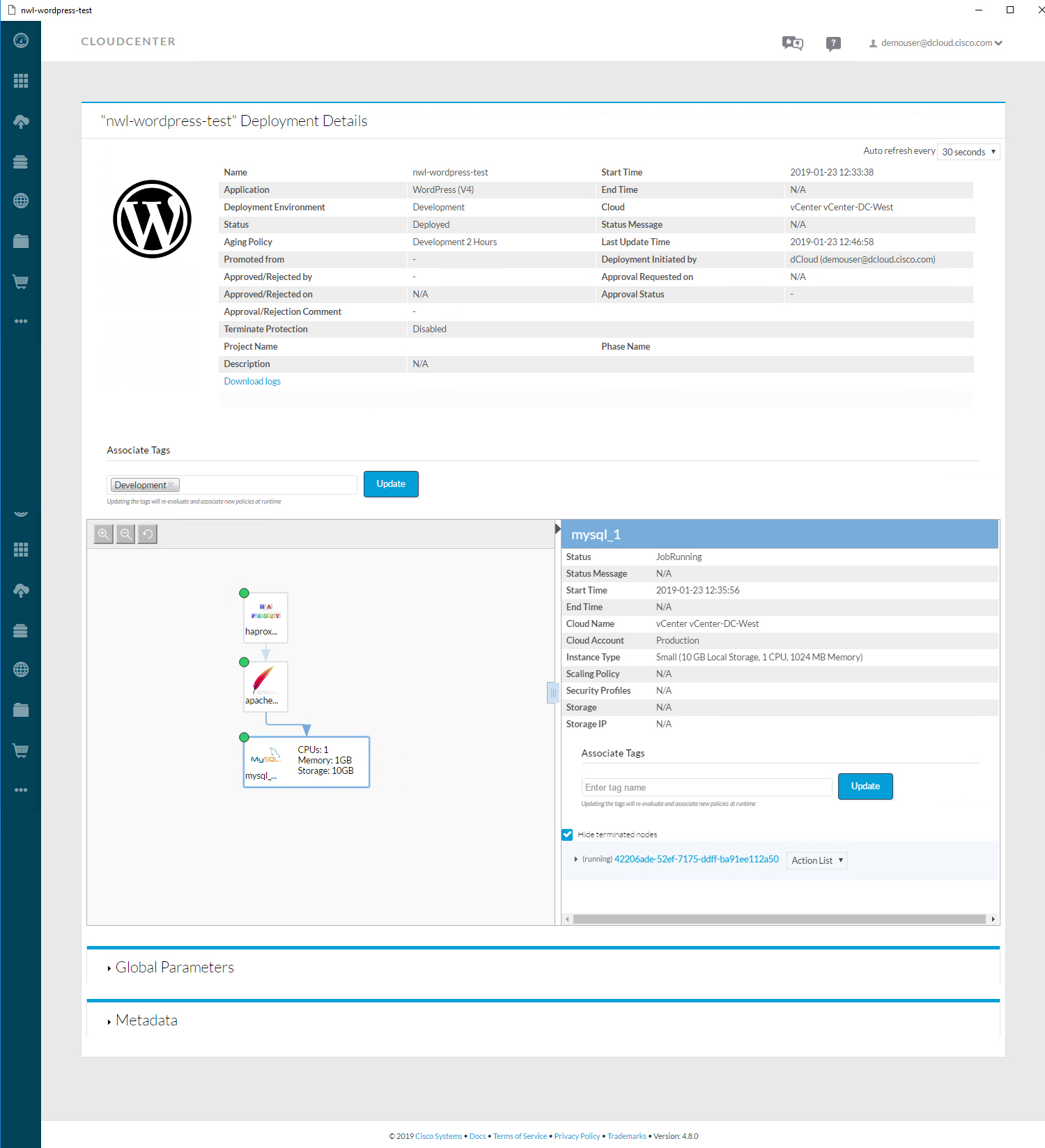The width and height of the screenshot is (1045, 1148).
Task: Open the Auto refresh 30 seconds dropdown
Action: coord(968,152)
